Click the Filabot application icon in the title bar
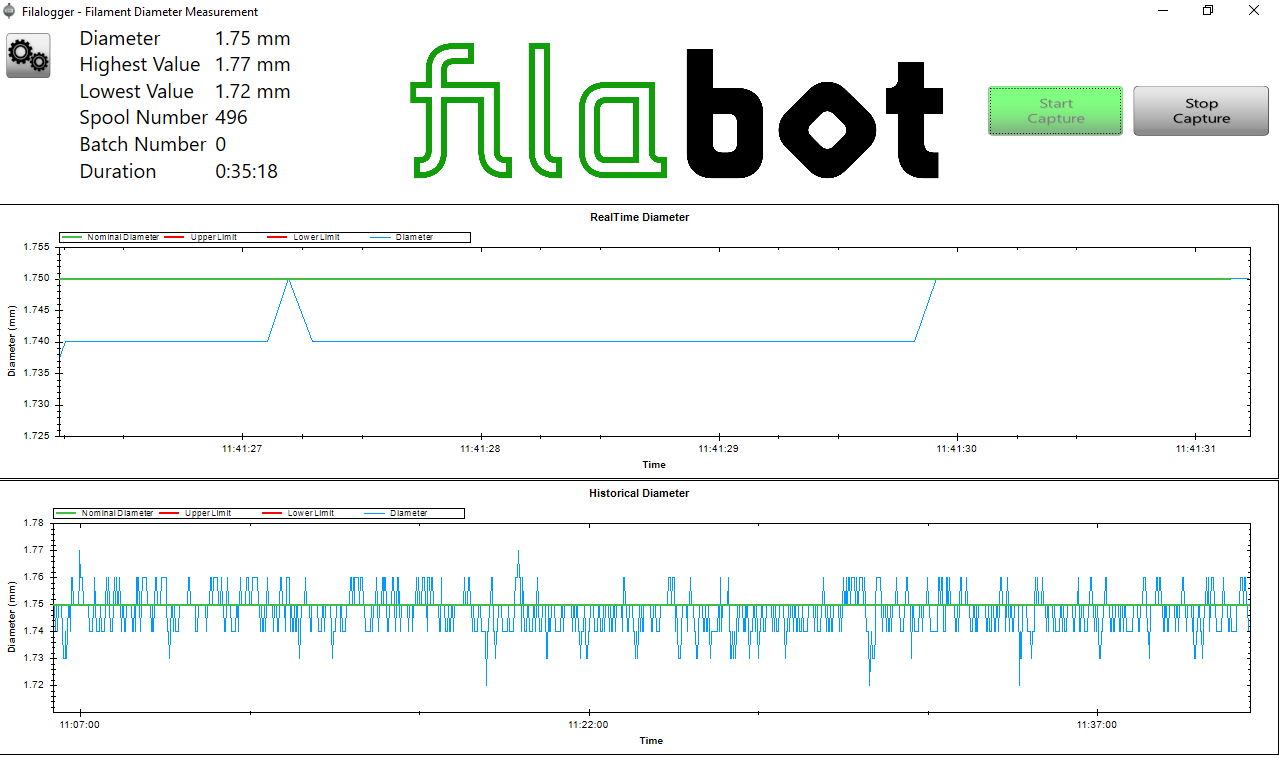This screenshot has height=758, width=1279. coord(10,11)
